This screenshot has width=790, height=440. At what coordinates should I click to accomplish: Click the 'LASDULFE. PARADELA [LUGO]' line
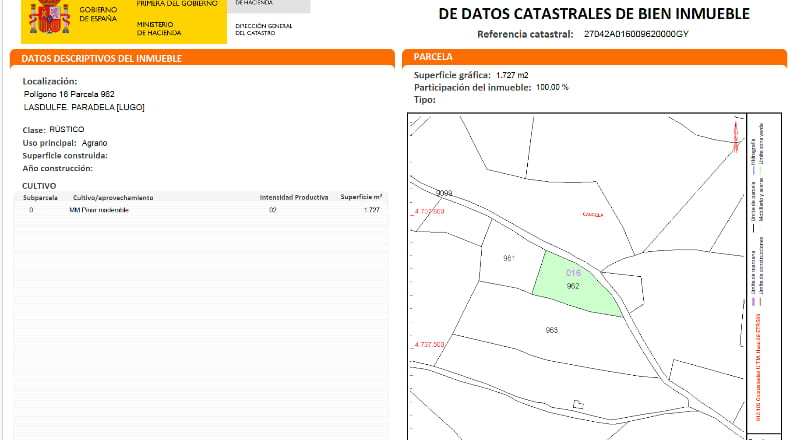point(84,107)
